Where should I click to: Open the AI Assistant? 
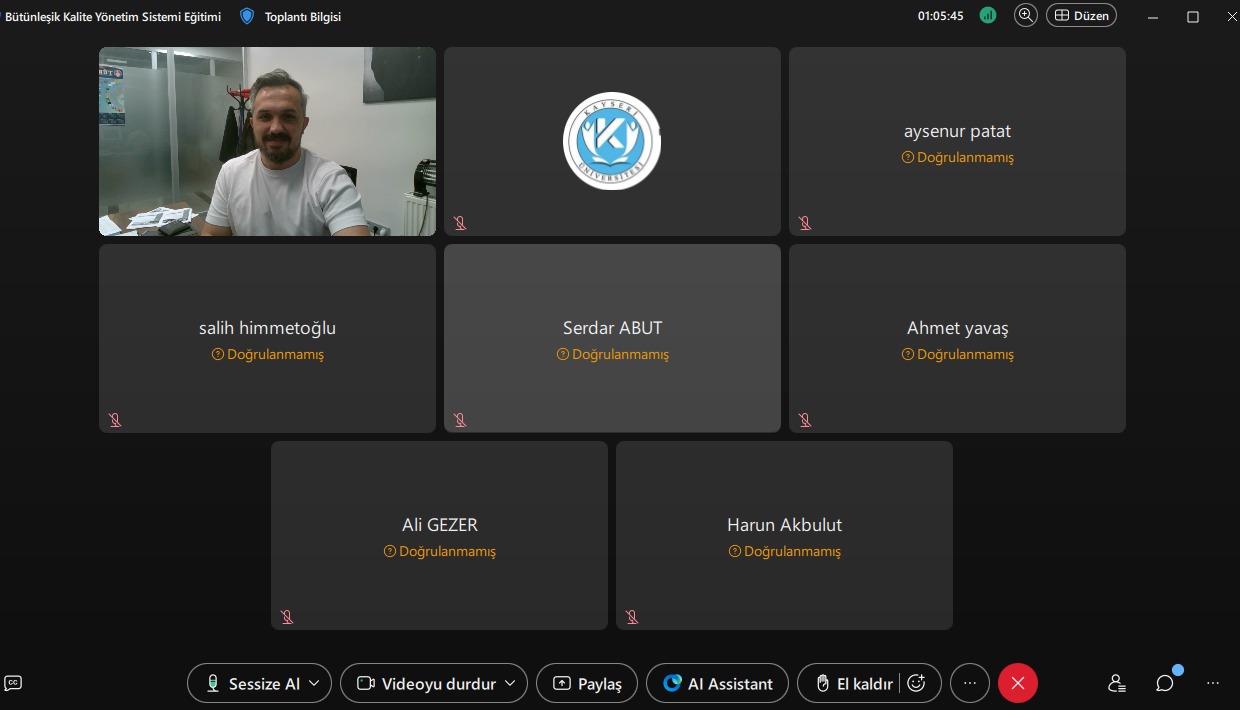(717, 684)
